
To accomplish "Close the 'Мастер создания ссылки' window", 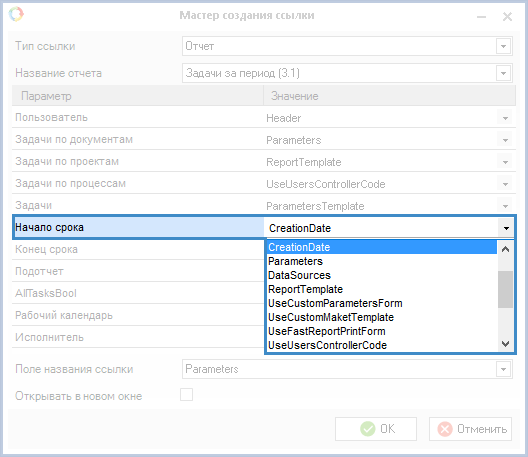I will point(507,16).
